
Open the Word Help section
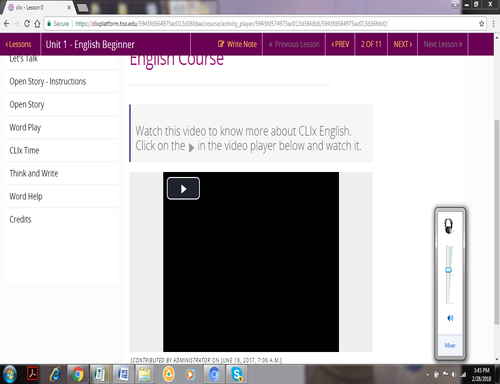(62, 196)
